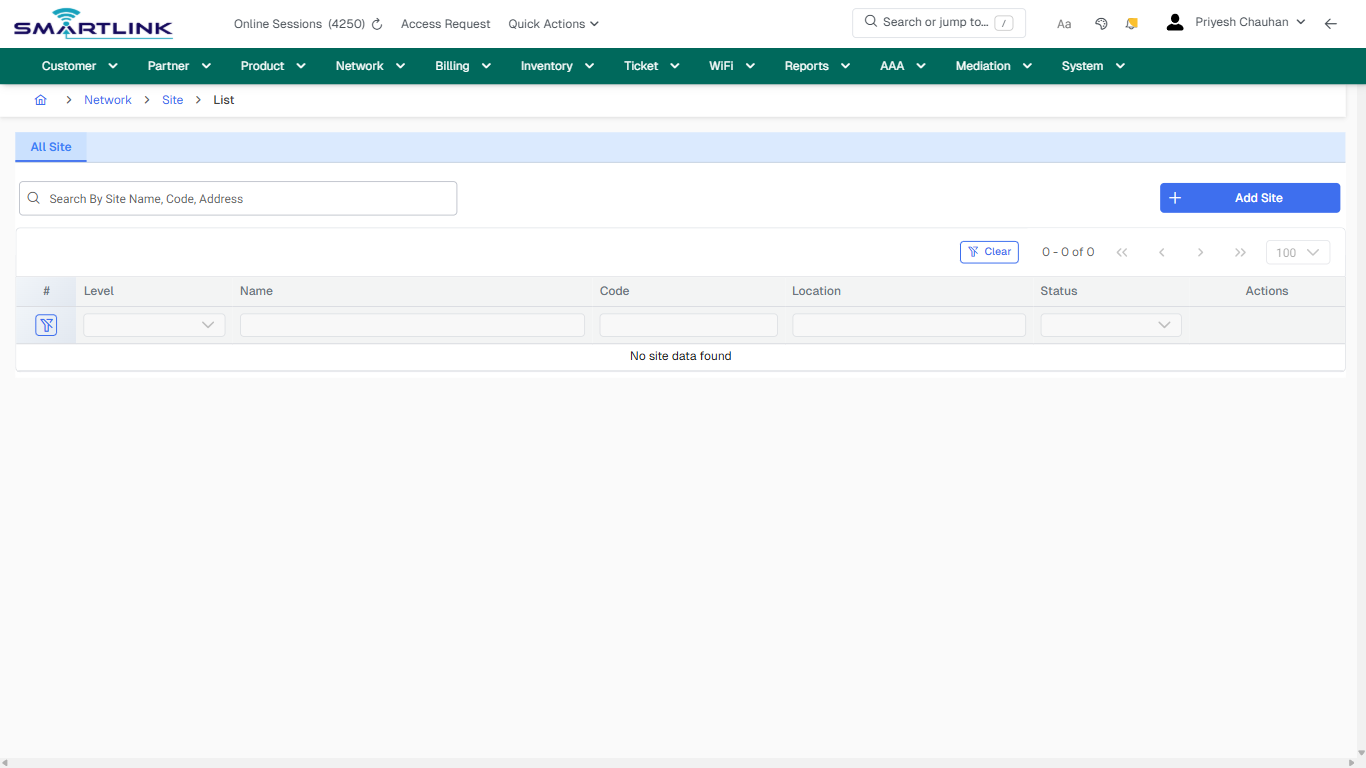The height and width of the screenshot is (768, 1366).
Task: Open the Access Request page
Action: point(445,23)
